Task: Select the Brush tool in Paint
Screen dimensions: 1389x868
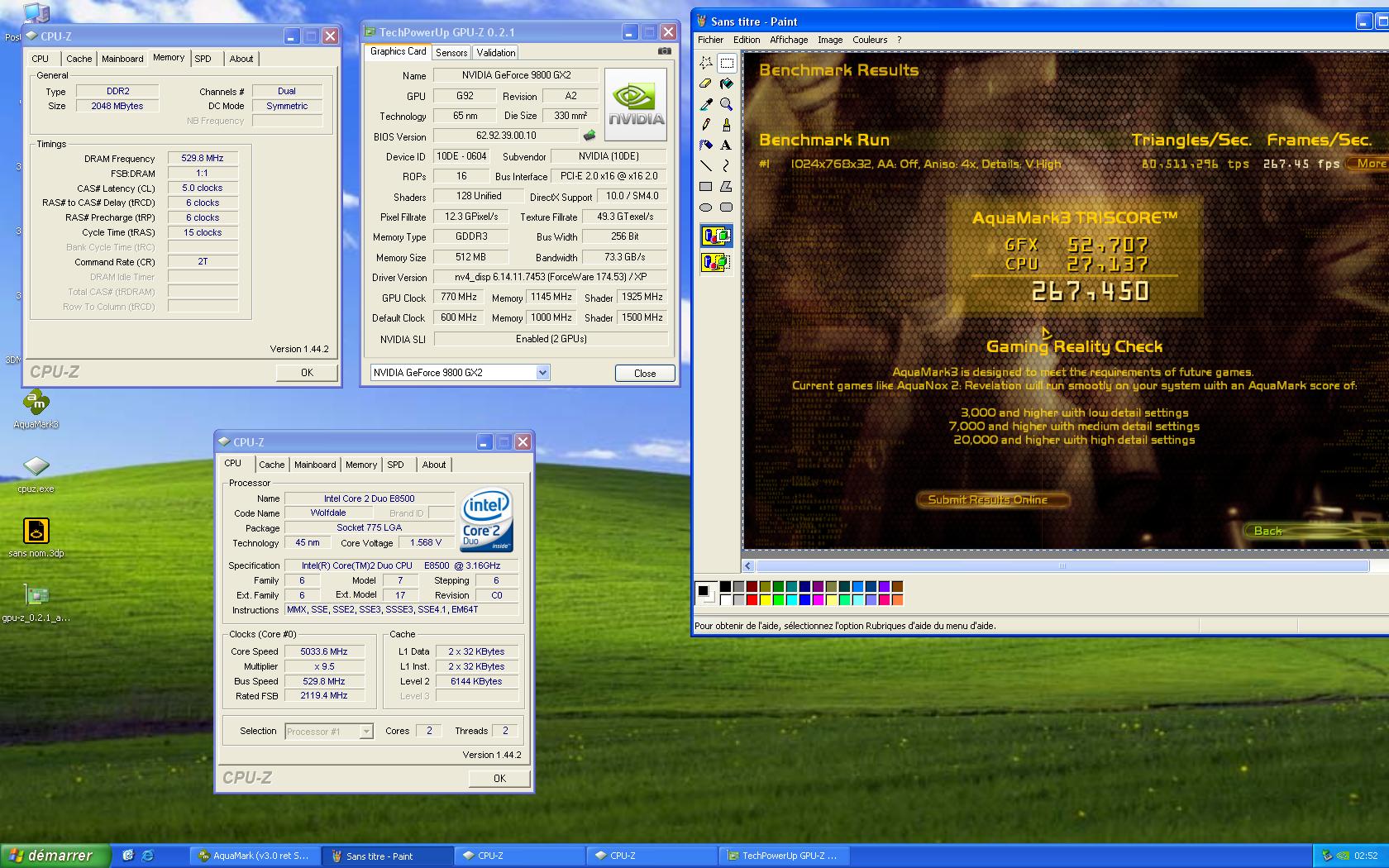Action: [727, 125]
